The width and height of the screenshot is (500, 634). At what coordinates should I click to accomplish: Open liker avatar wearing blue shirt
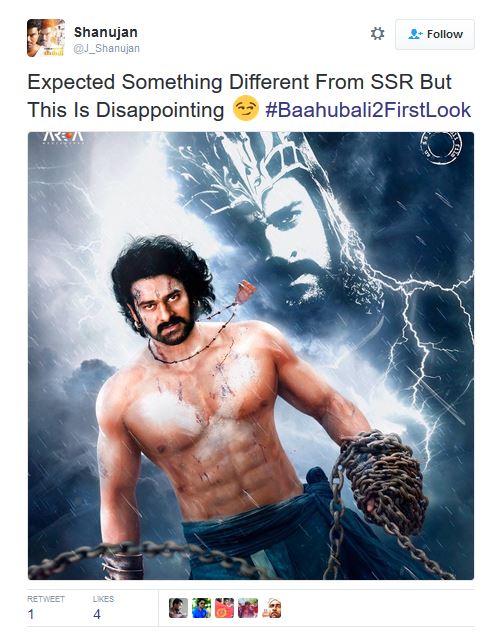(x=201, y=608)
